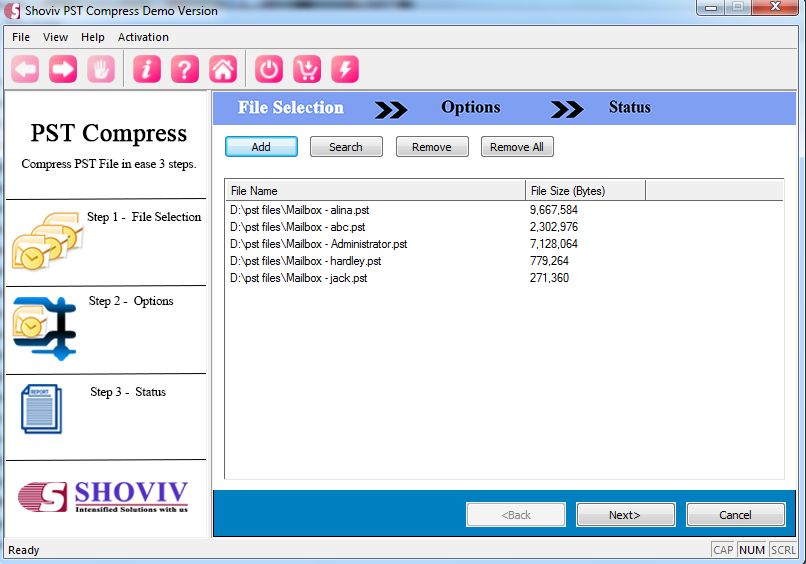Click file size value 7,128,064
Image resolution: width=806 pixels, height=564 pixels.
(554, 244)
